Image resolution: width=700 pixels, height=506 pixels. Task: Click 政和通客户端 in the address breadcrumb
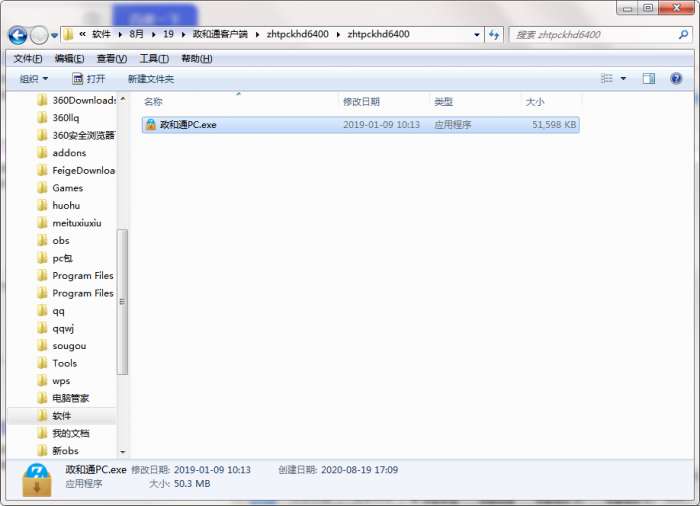(x=220, y=34)
